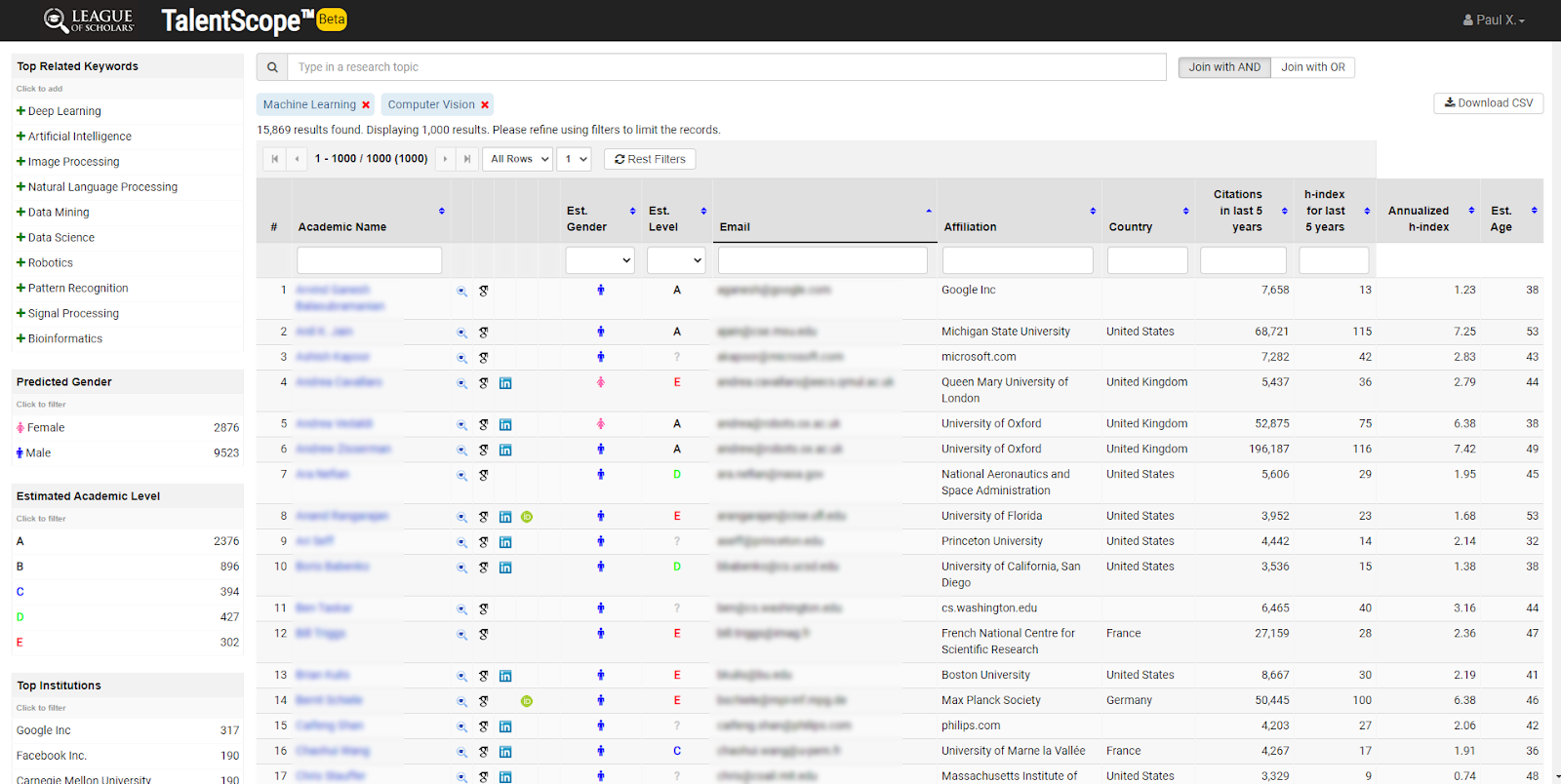
Task: Remove the Machine Learning tag via red X
Action: [366, 105]
